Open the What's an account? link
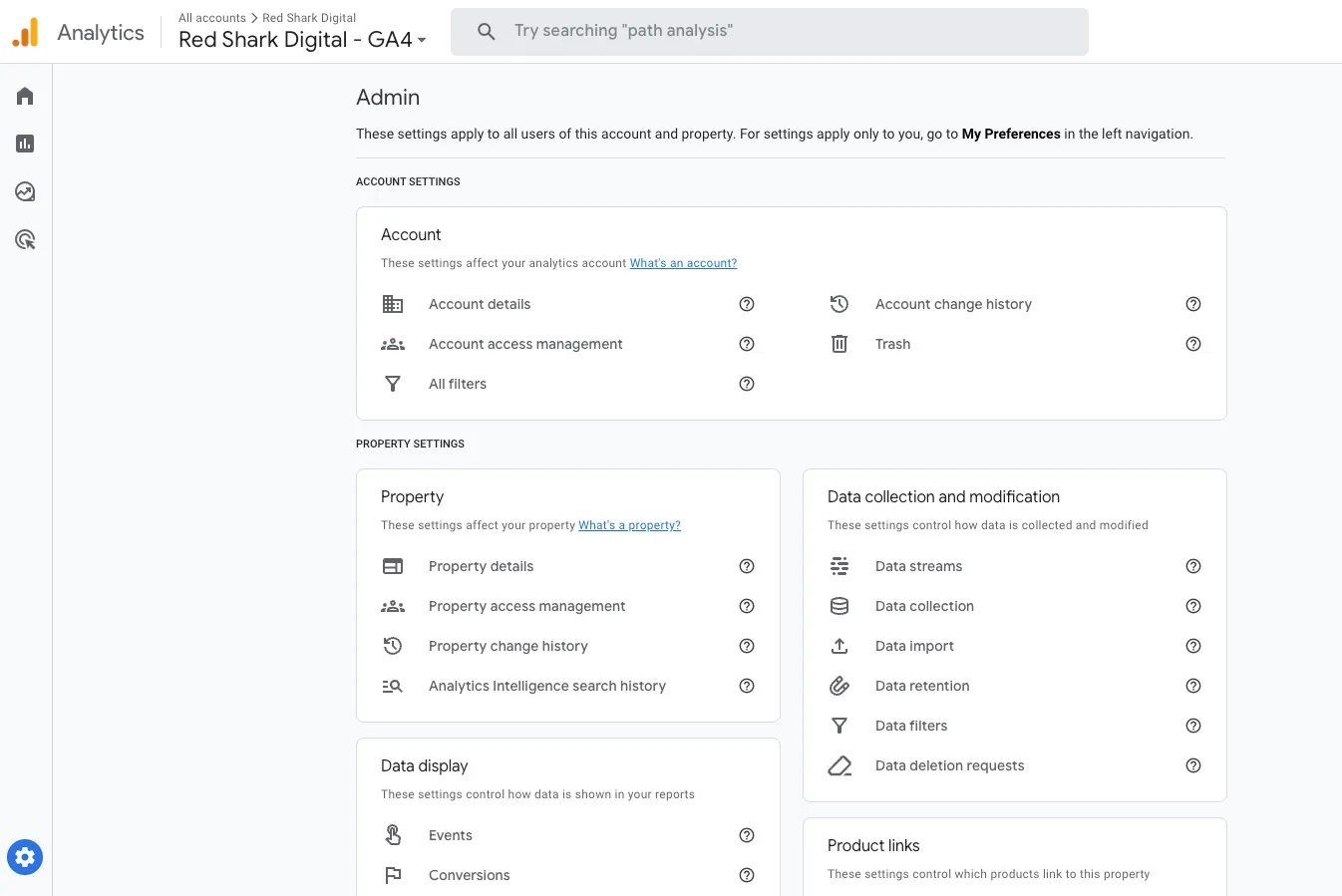The height and width of the screenshot is (896, 1342). (683, 263)
